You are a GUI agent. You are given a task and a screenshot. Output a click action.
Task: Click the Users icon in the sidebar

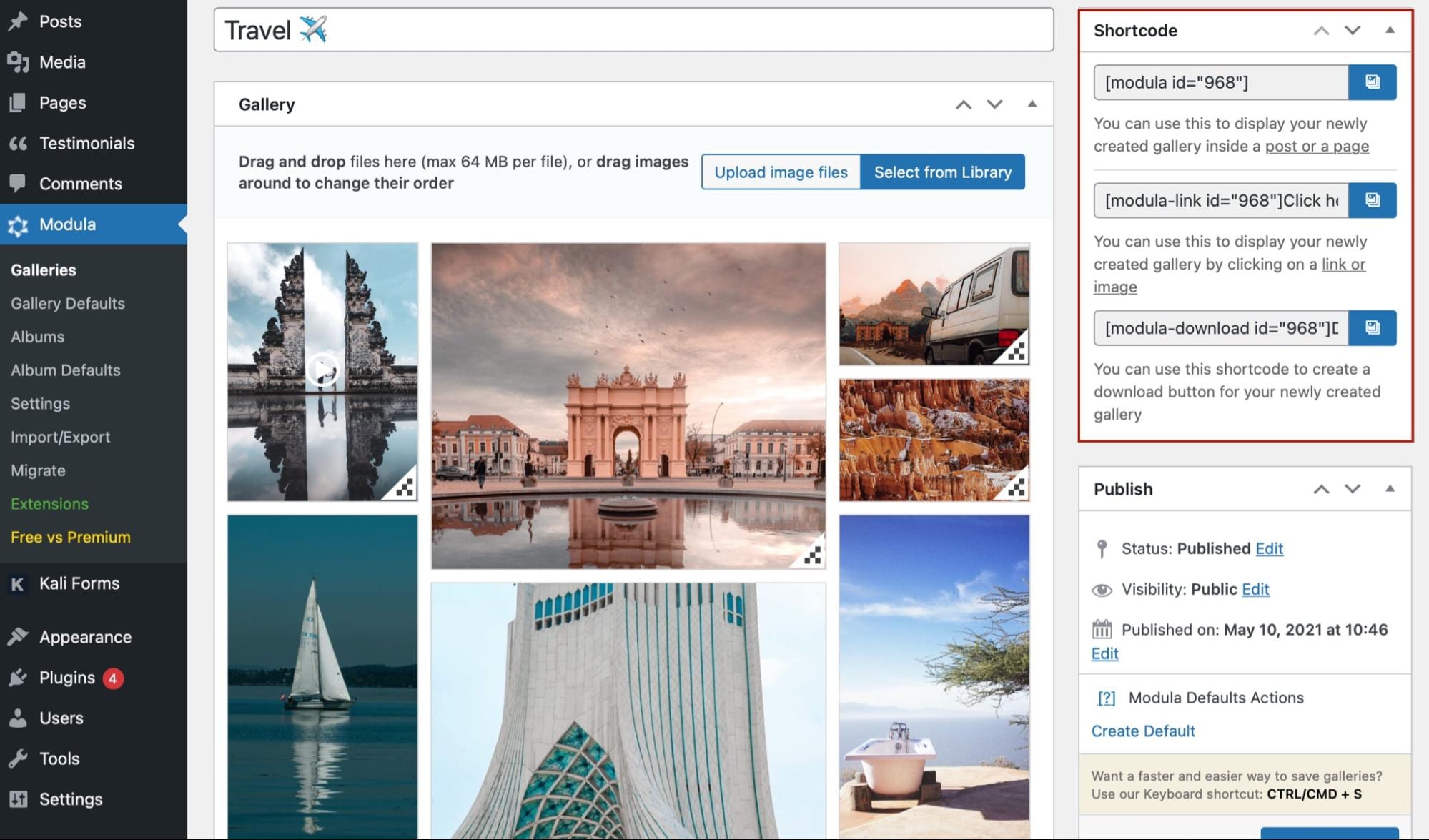click(19, 718)
